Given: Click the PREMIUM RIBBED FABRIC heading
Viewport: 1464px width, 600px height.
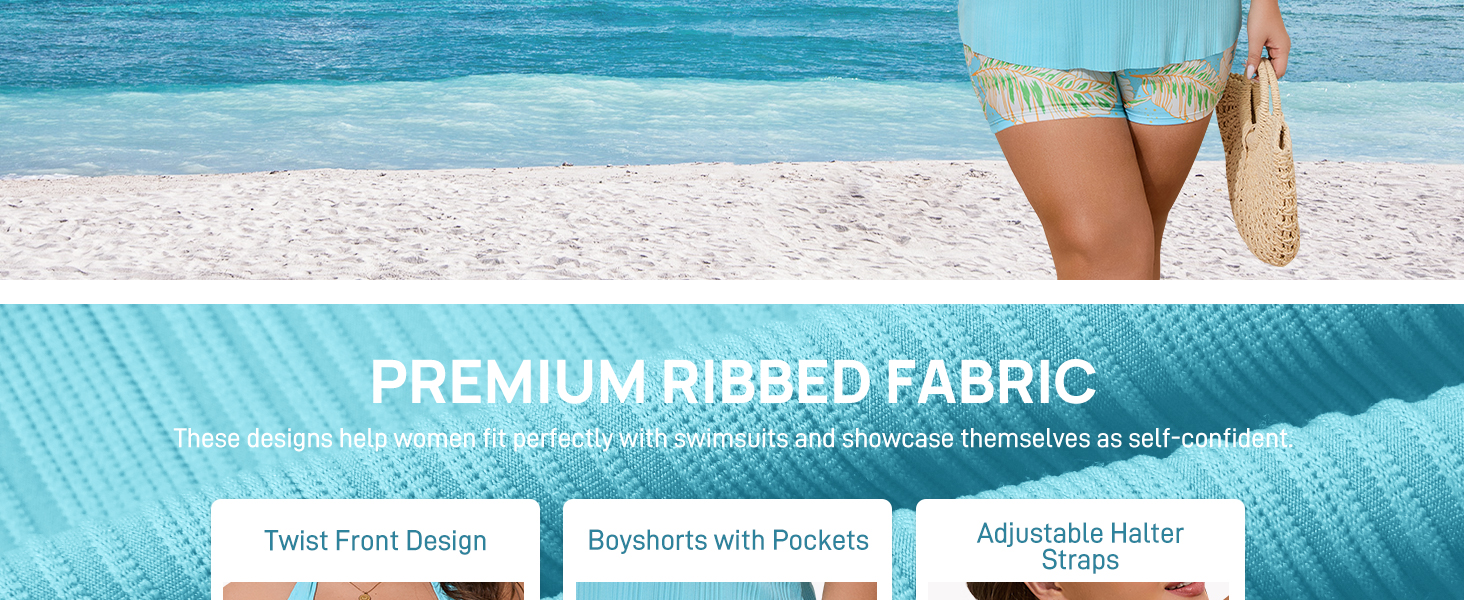Looking at the screenshot, I should pos(732,382).
